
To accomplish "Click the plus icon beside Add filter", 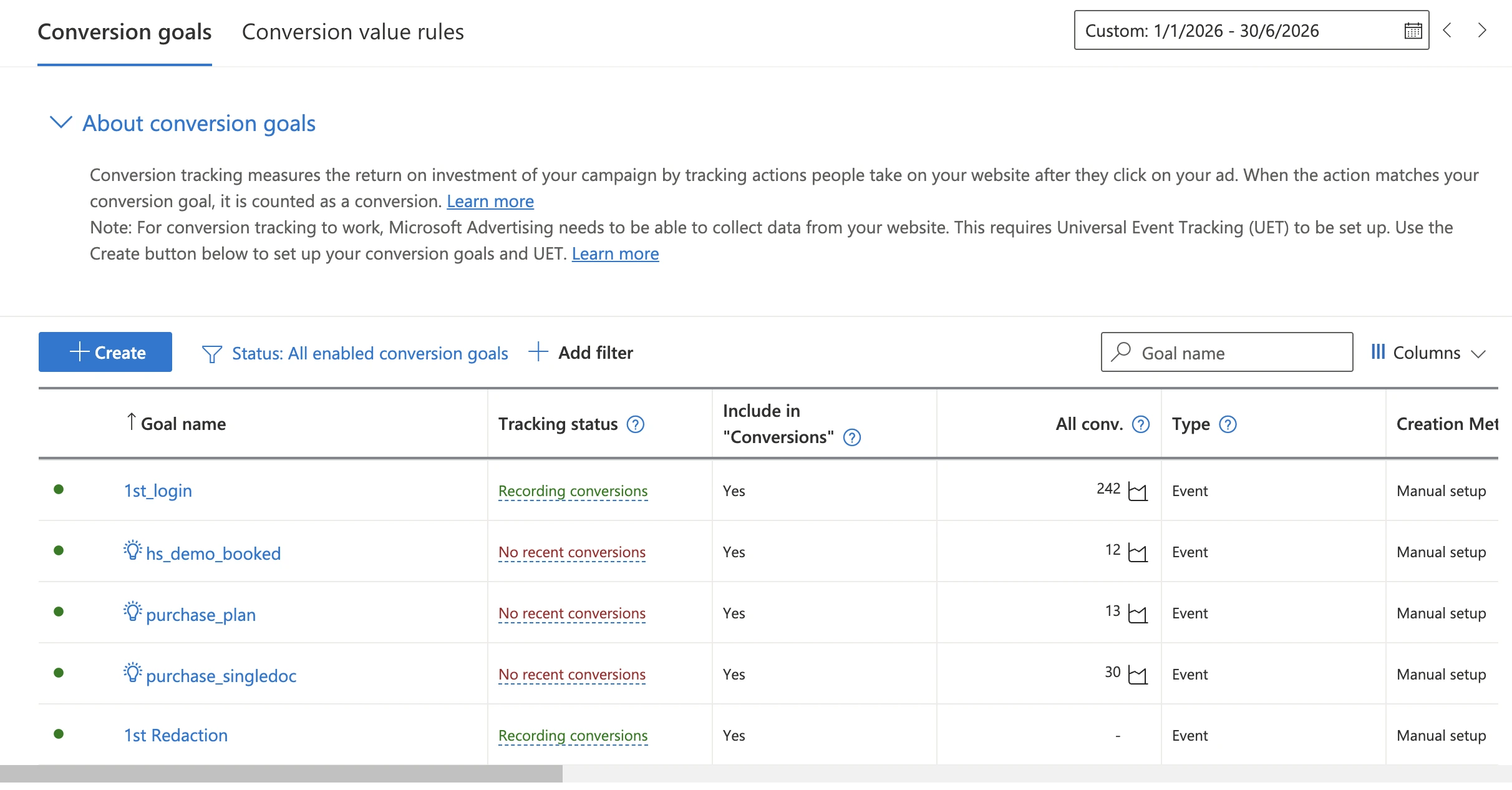I will [538, 352].
